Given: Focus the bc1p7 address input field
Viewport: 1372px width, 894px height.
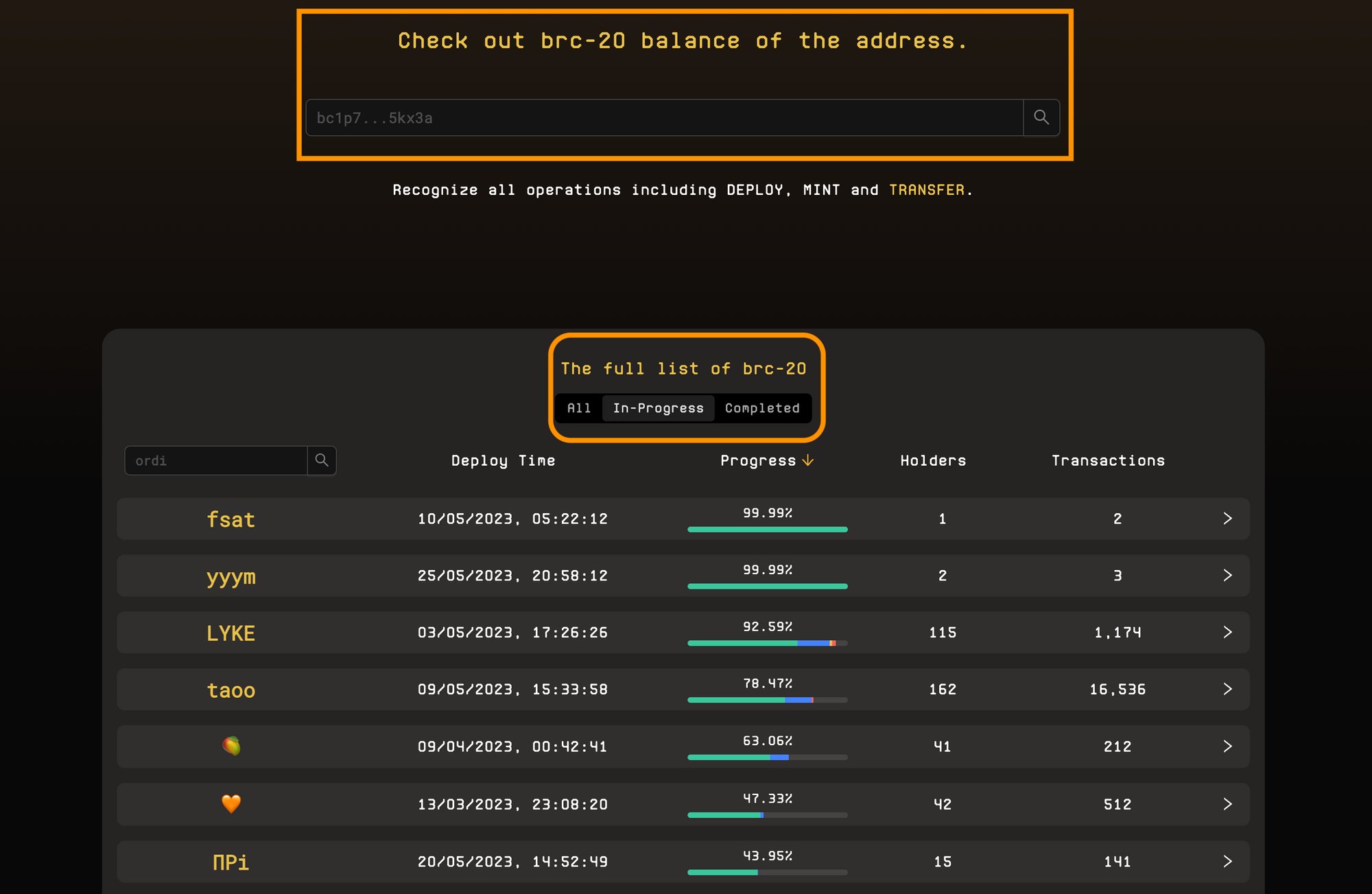Looking at the screenshot, I should pyautogui.click(x=663, y=118).
